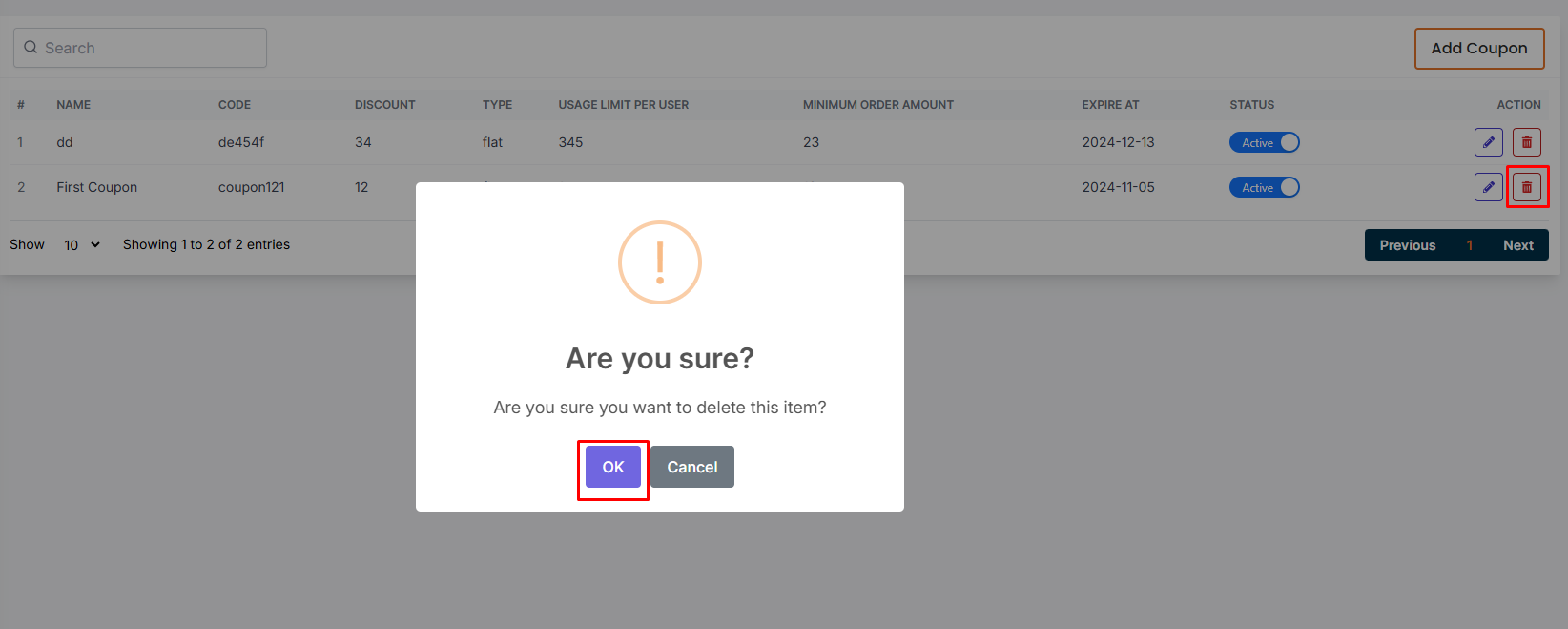Confirm deletion with the OK button
Image resolution: width=1568 pixels, height=629 pixels.
(x=612, y=467)
